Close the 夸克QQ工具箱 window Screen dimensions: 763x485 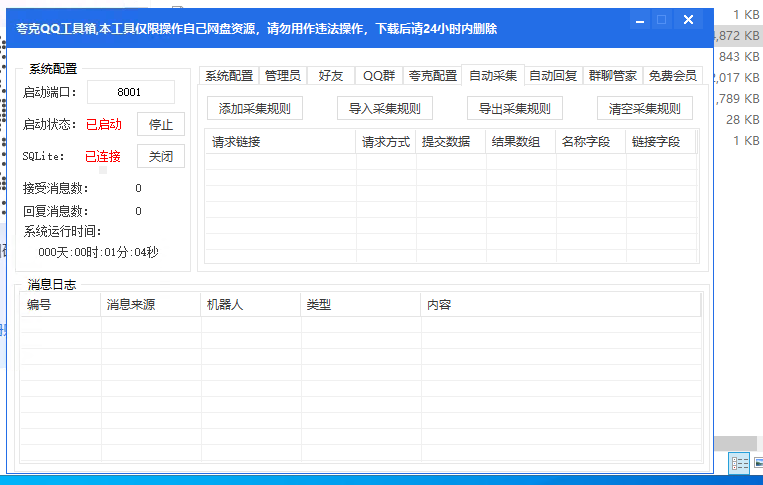click(x=688, y=20)
